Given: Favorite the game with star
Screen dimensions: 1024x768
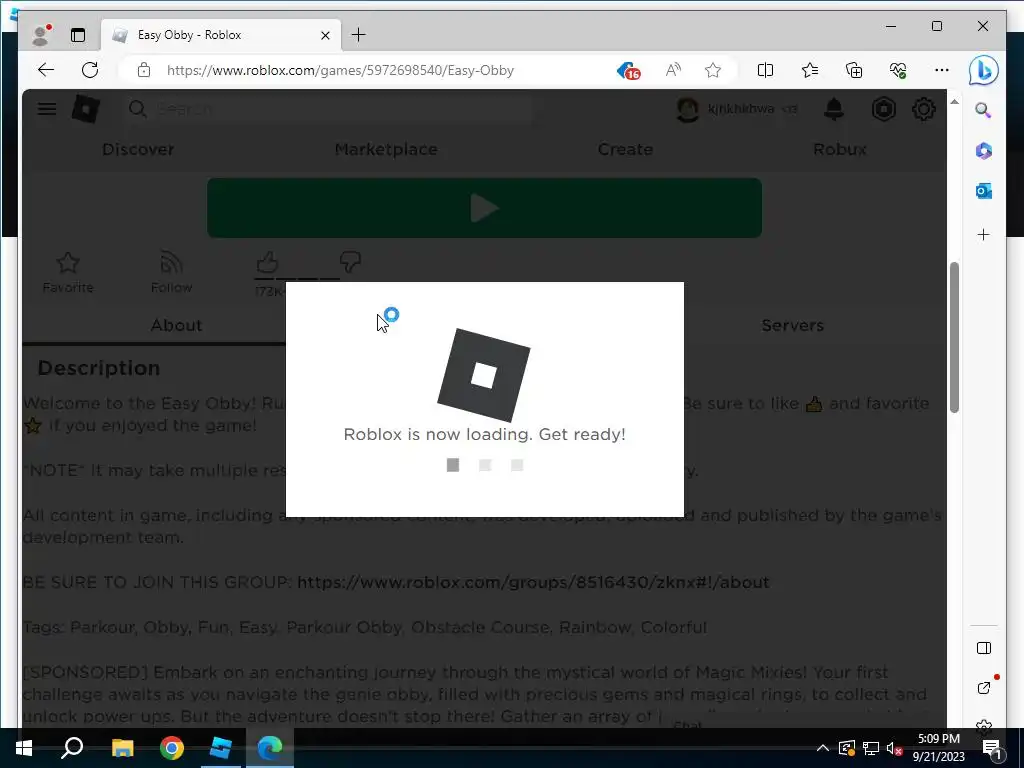Looking at the screenshot, I should (68, 273).
